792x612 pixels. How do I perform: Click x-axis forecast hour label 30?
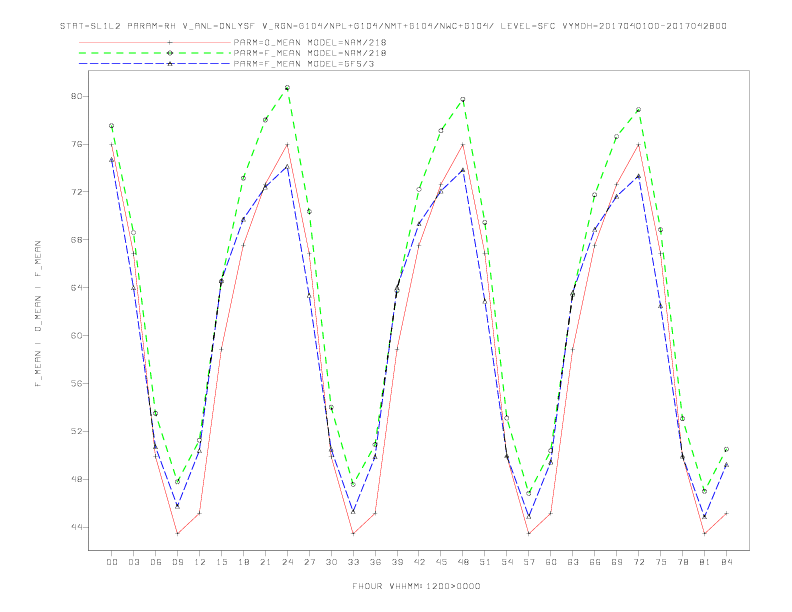coord(331,562)
